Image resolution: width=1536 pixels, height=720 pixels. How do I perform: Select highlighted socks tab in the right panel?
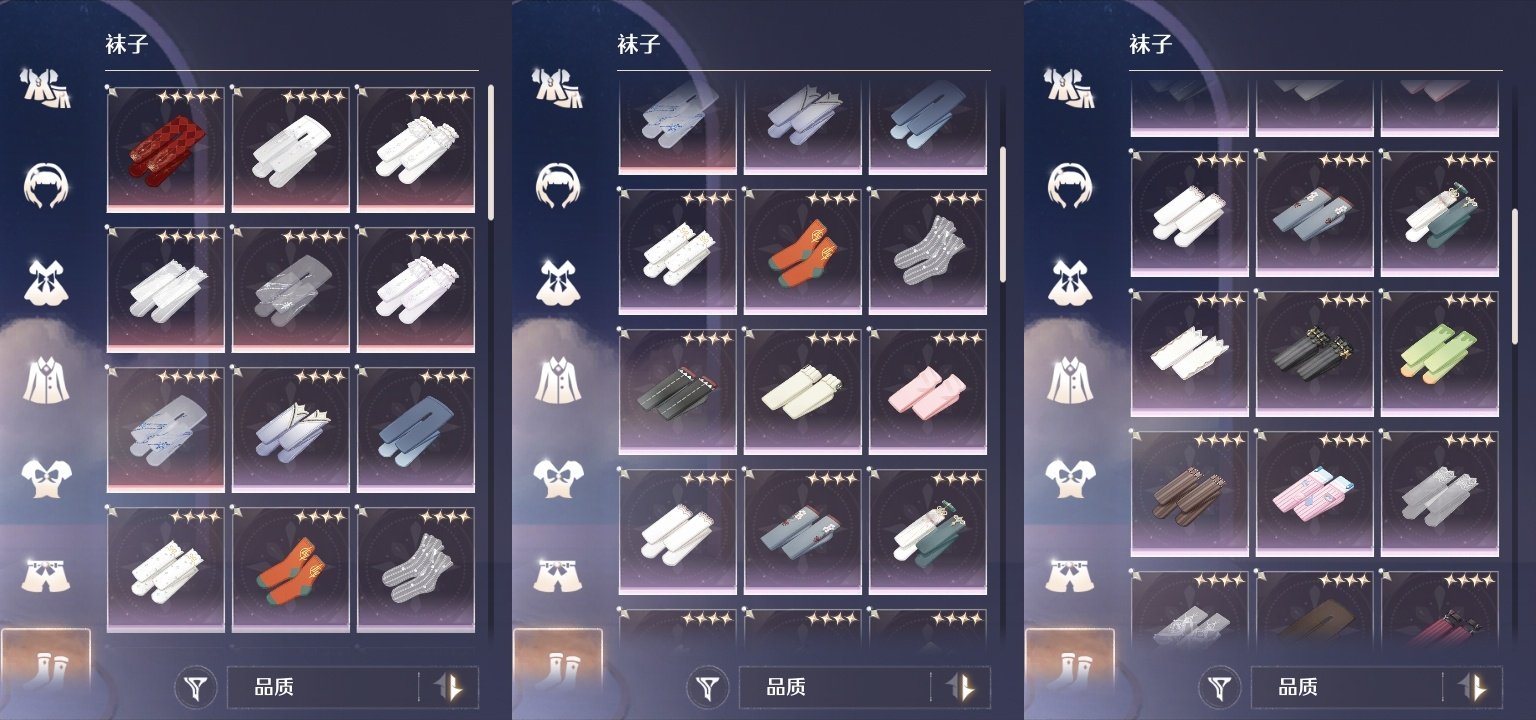pyautogui.click(x=1070, y=664)
